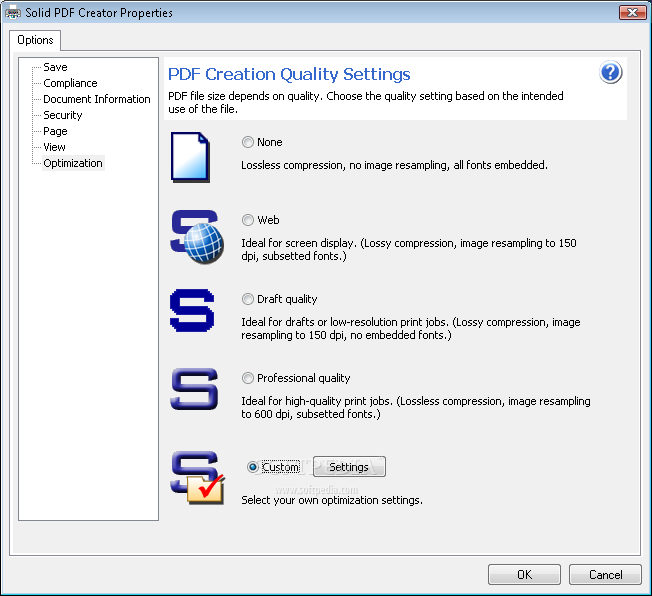652x596 pixels.
Task: Select the Web radio button
Action: click(248, 220)
